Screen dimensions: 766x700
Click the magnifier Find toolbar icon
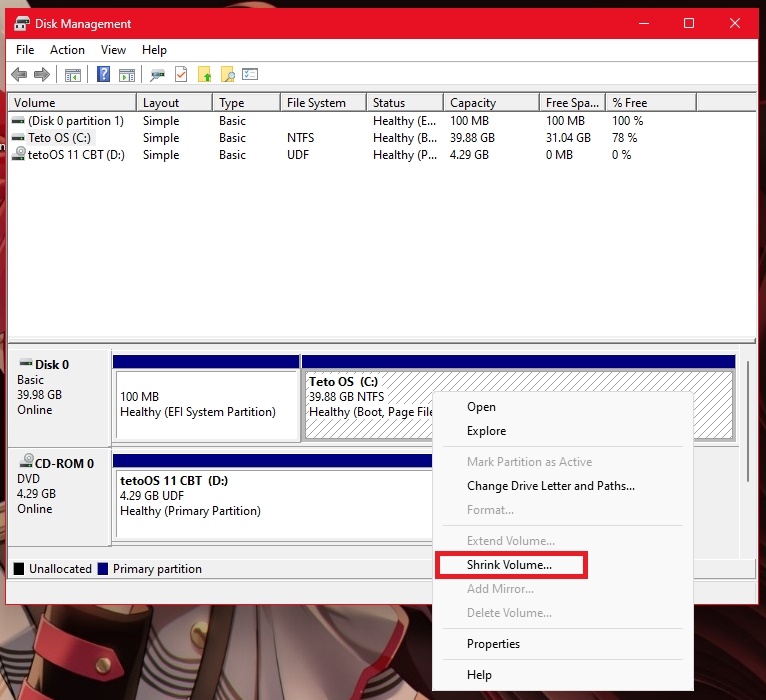[x=228, y=74]
